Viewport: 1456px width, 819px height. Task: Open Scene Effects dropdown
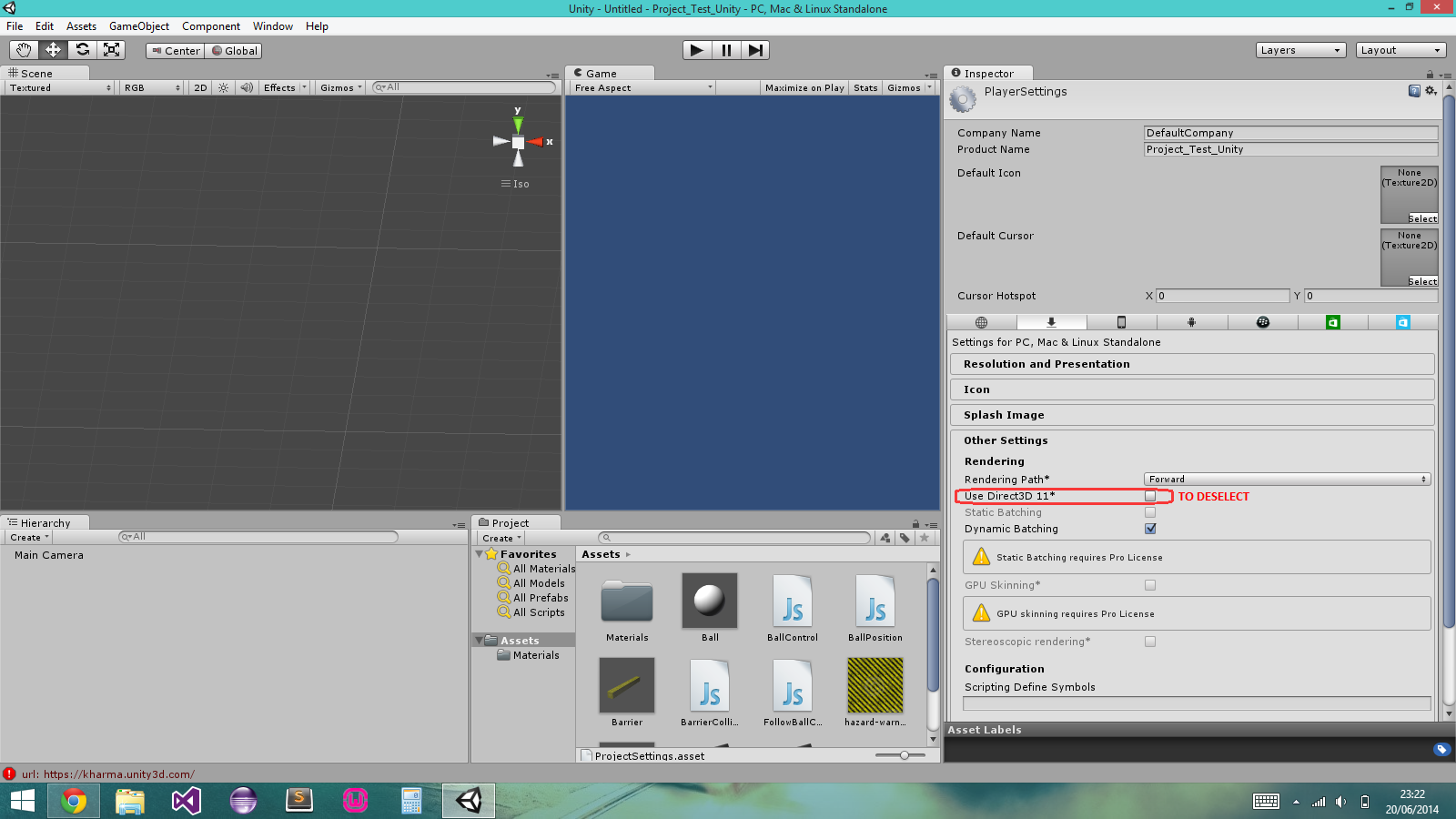coord(285,87)
